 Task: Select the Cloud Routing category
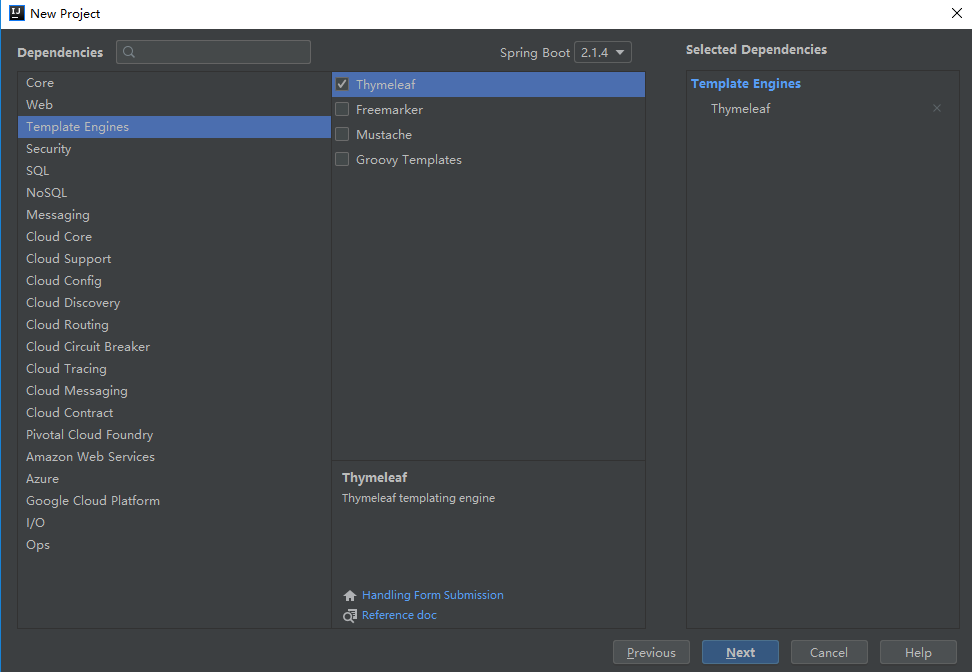[174, 325]
